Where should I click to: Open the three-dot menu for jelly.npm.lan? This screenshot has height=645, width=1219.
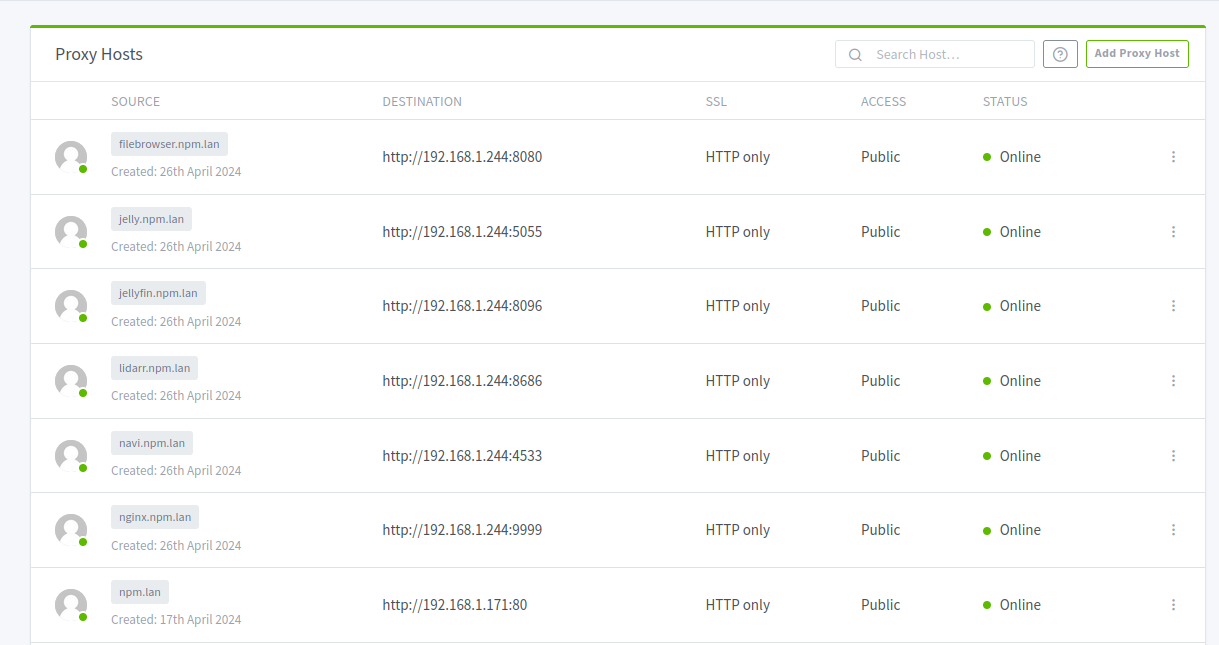1173,232
